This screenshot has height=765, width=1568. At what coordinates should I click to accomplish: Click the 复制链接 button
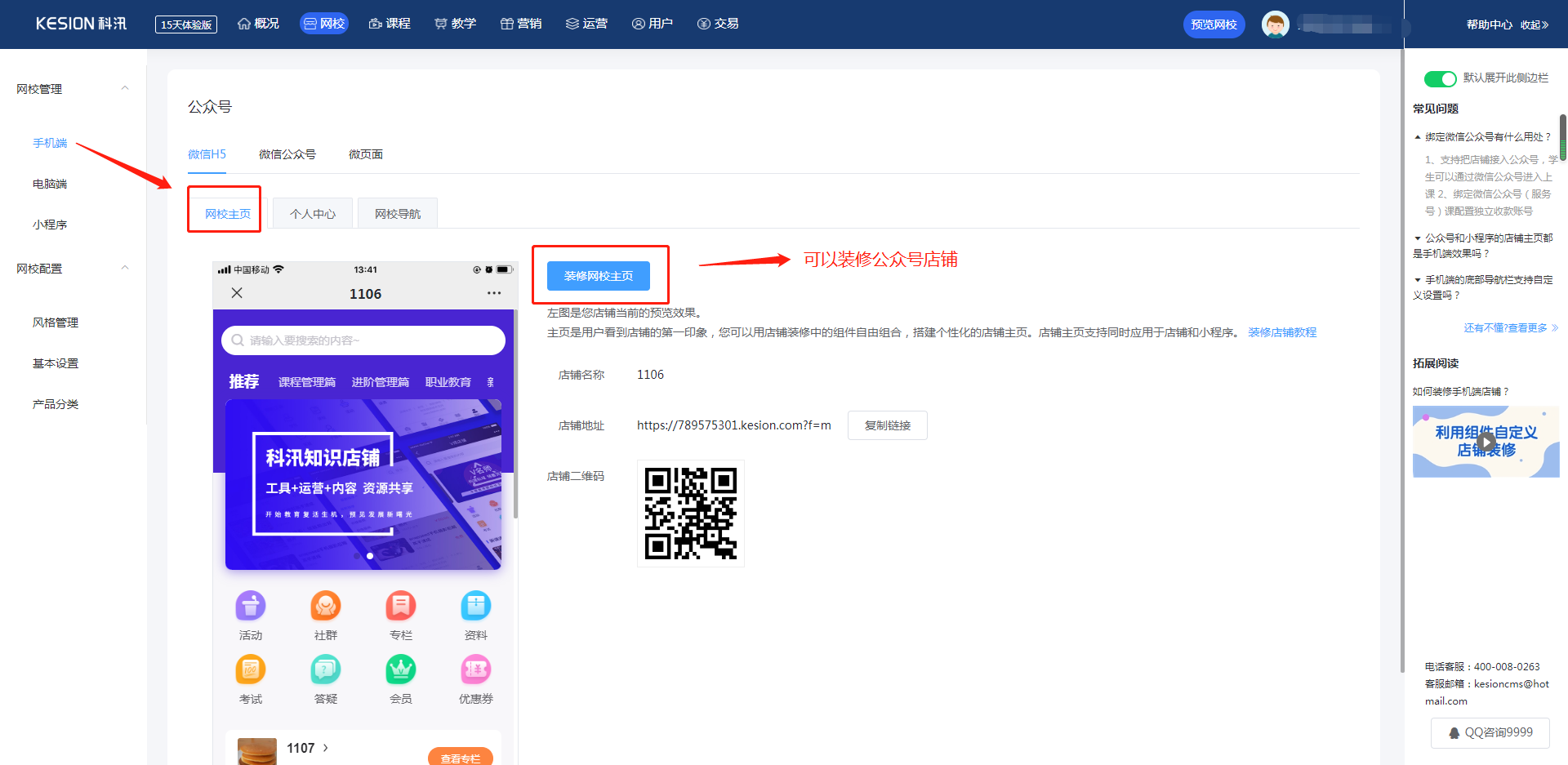888,425
